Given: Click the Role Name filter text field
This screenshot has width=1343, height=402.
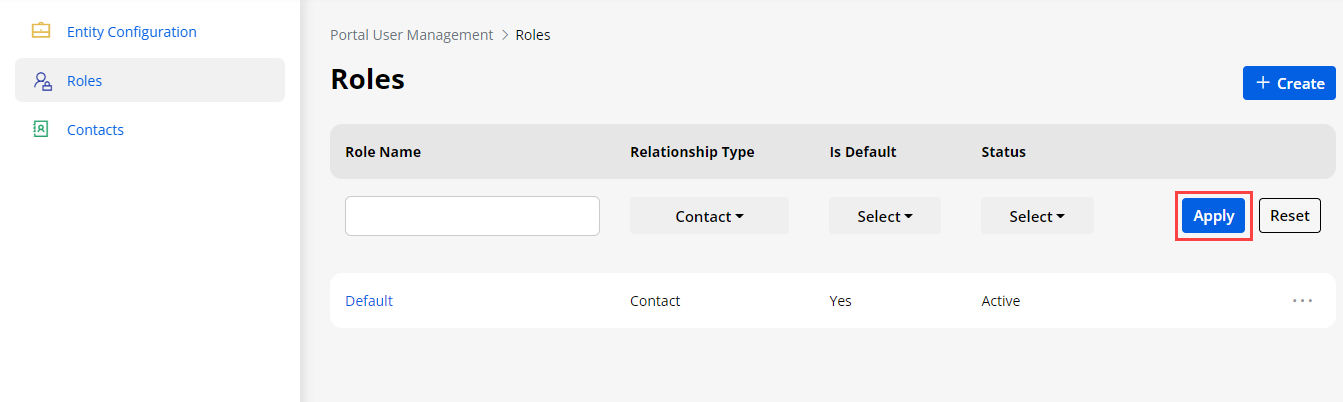Looking at the screenshot, I should pos(472,216).
